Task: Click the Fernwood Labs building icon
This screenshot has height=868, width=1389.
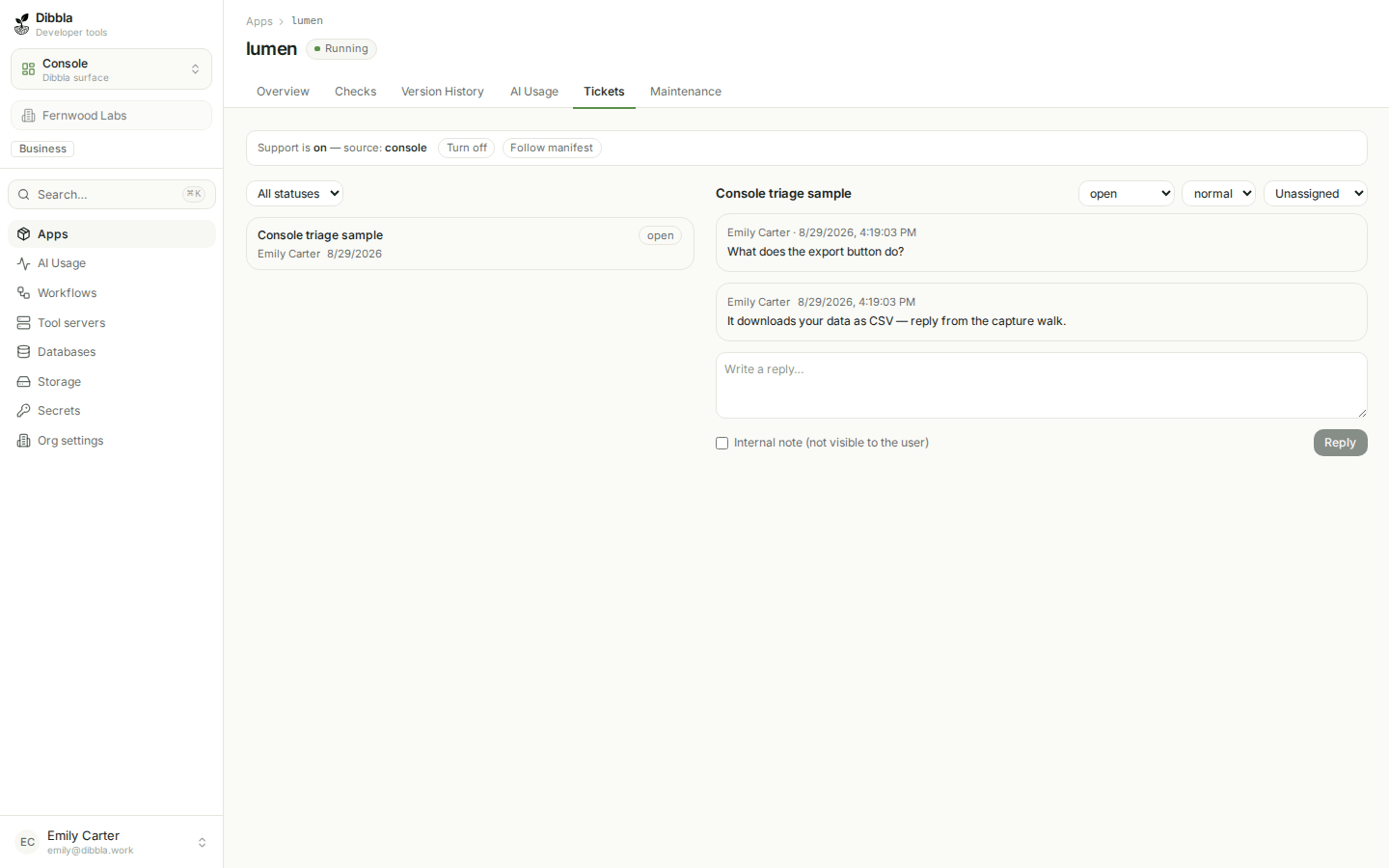Action: (x=28, y=116)
